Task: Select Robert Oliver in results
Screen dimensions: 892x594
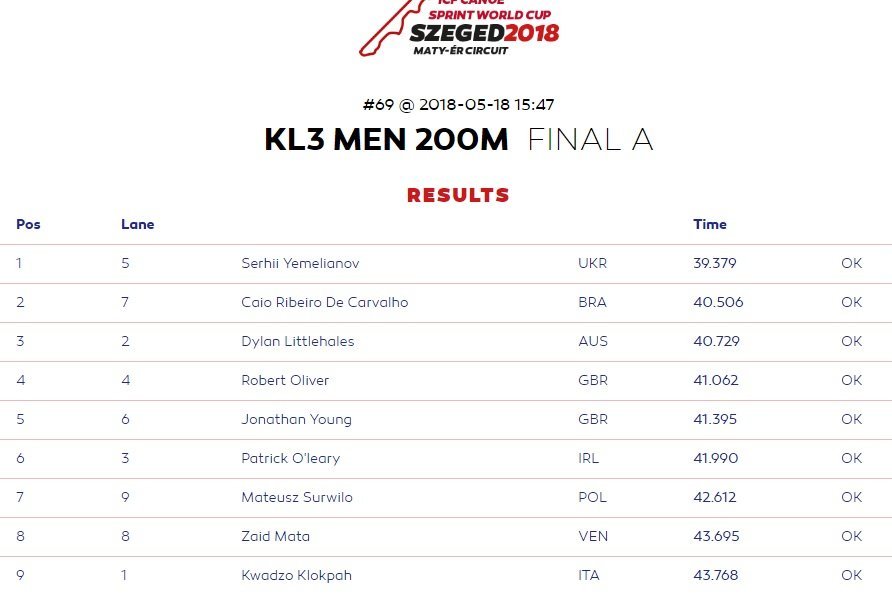Action: (285, 381)
